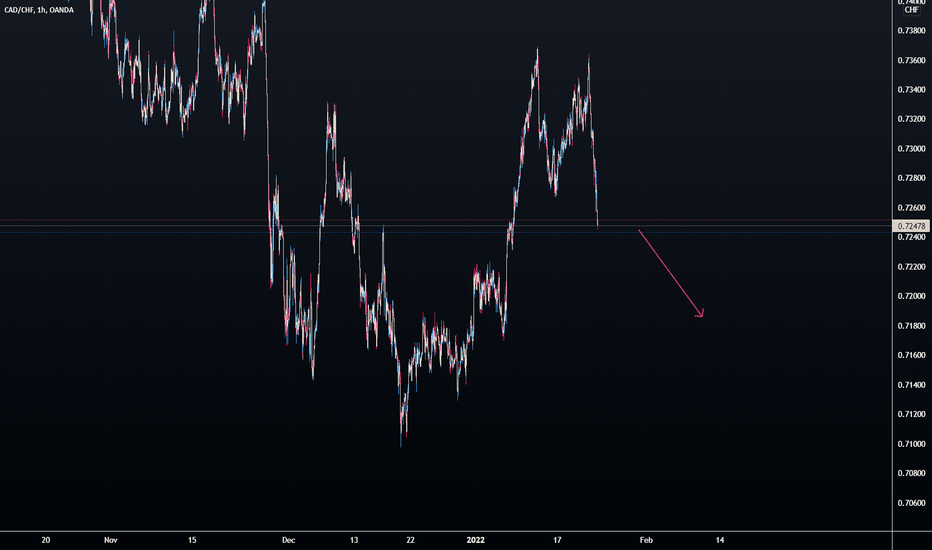Click the Feb label on the time axis
The width and height of the screenshot is (932, 550).
pyautogui.click(x=646, y=540)
